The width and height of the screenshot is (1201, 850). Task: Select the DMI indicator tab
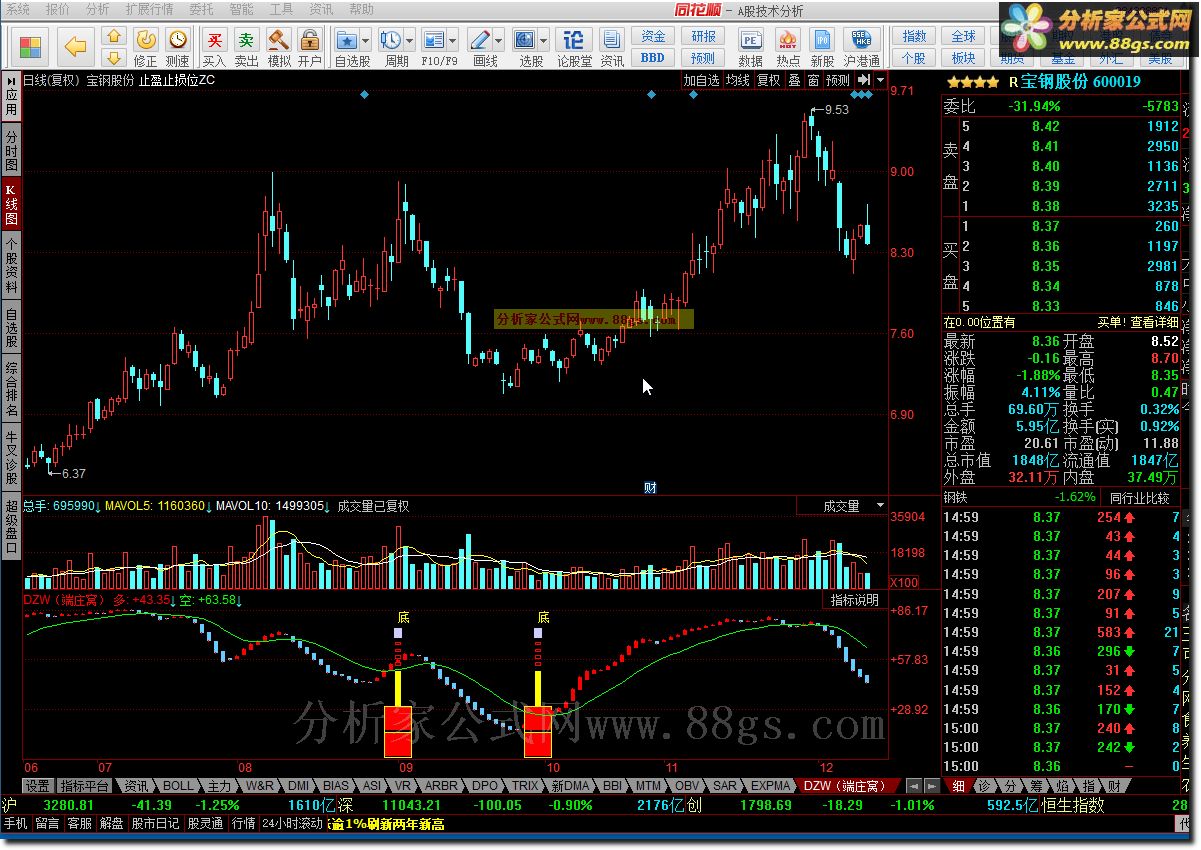298,786
